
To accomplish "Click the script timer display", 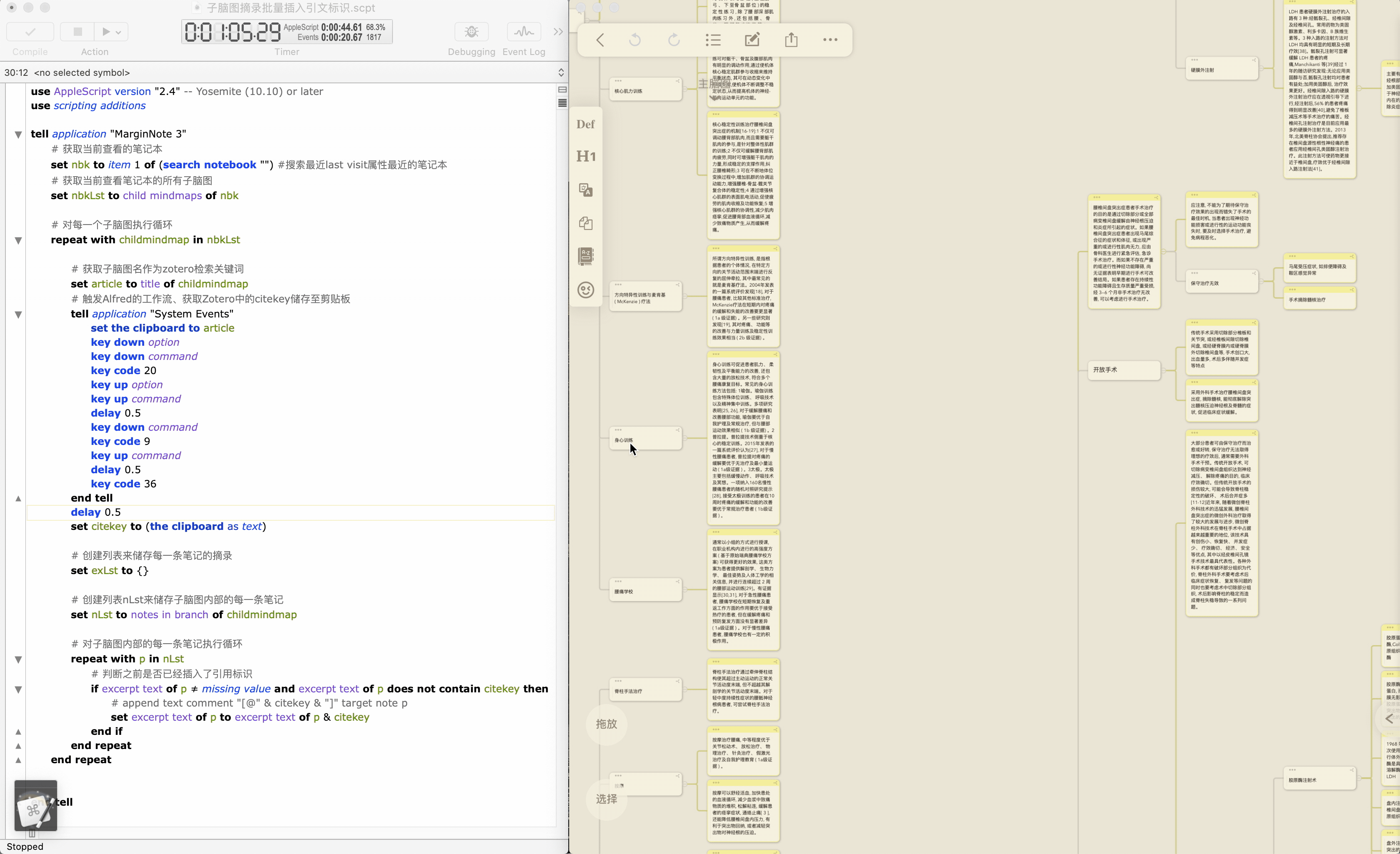I will coord(287,32).
